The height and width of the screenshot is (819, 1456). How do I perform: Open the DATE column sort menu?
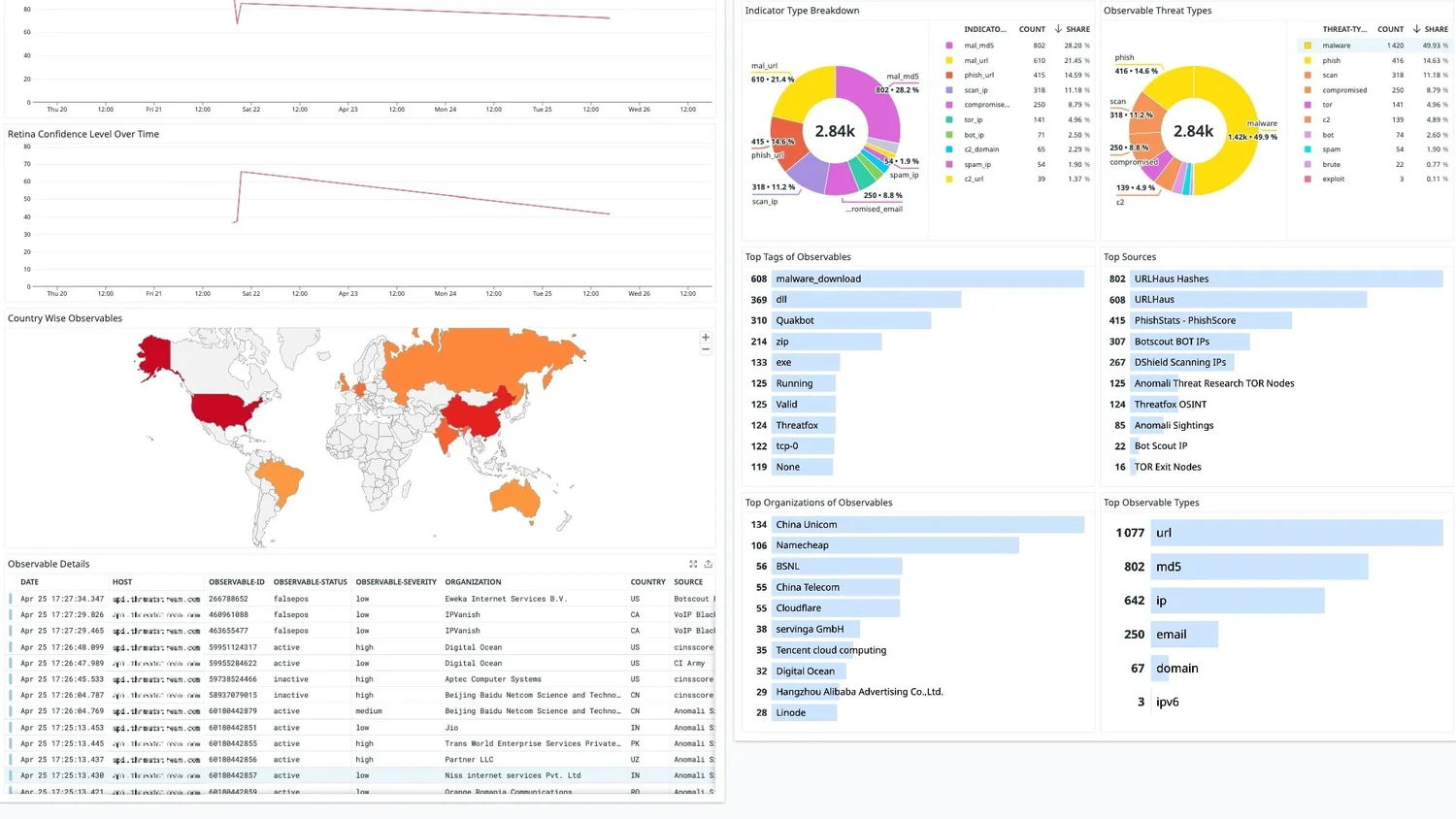tap(29, 582)
